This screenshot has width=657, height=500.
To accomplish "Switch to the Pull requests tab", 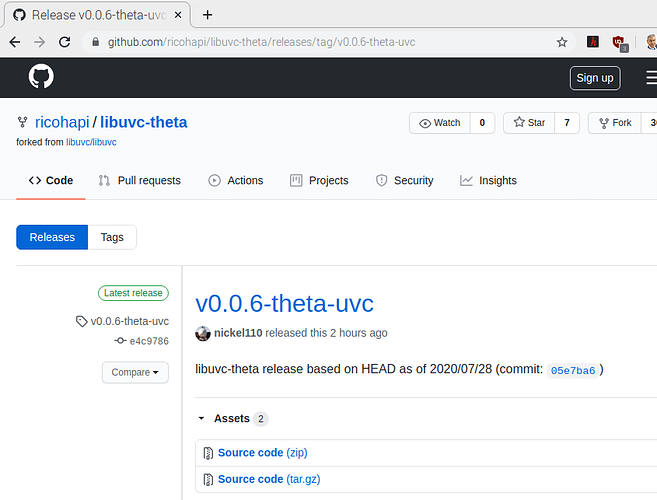I will (x=140, y=181).
